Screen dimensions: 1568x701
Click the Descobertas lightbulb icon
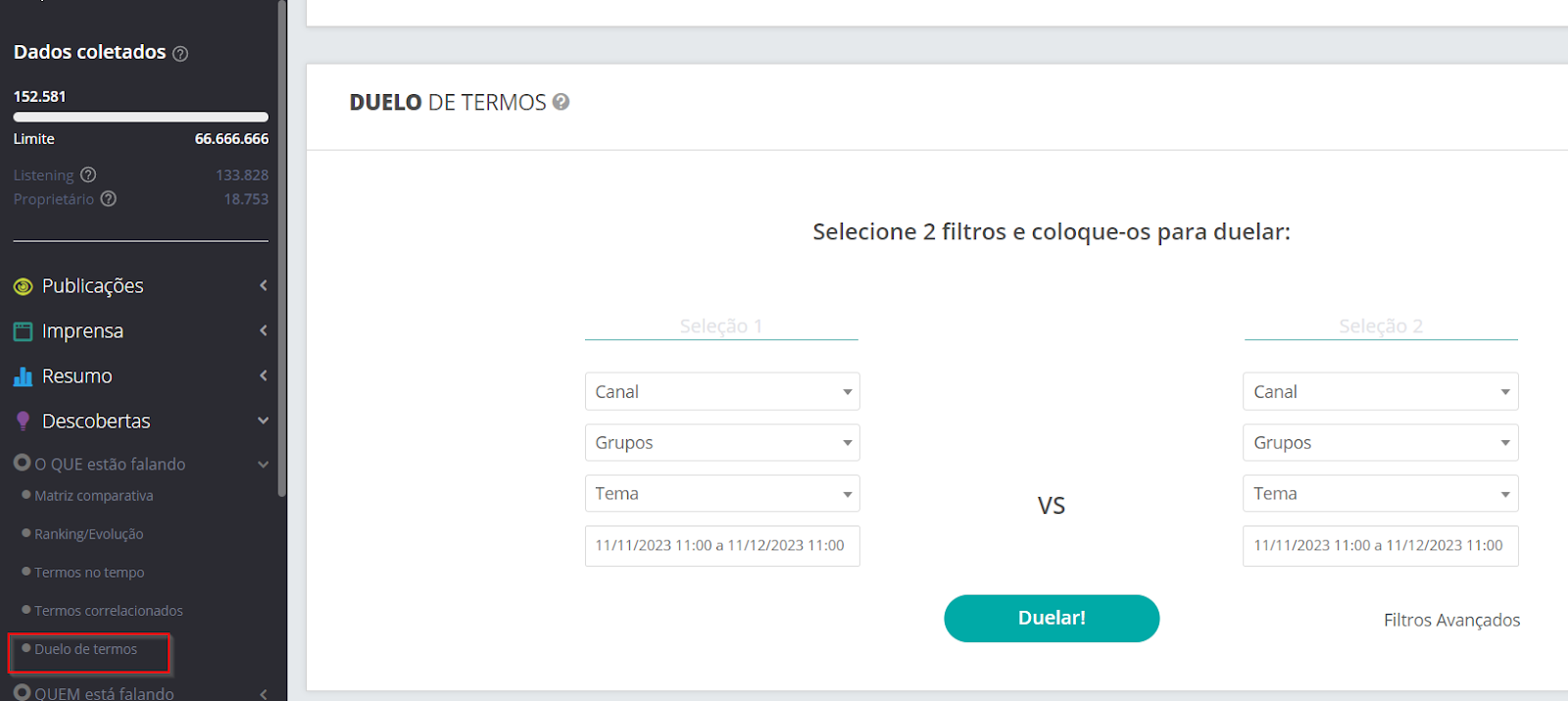(x=24, y=422)
